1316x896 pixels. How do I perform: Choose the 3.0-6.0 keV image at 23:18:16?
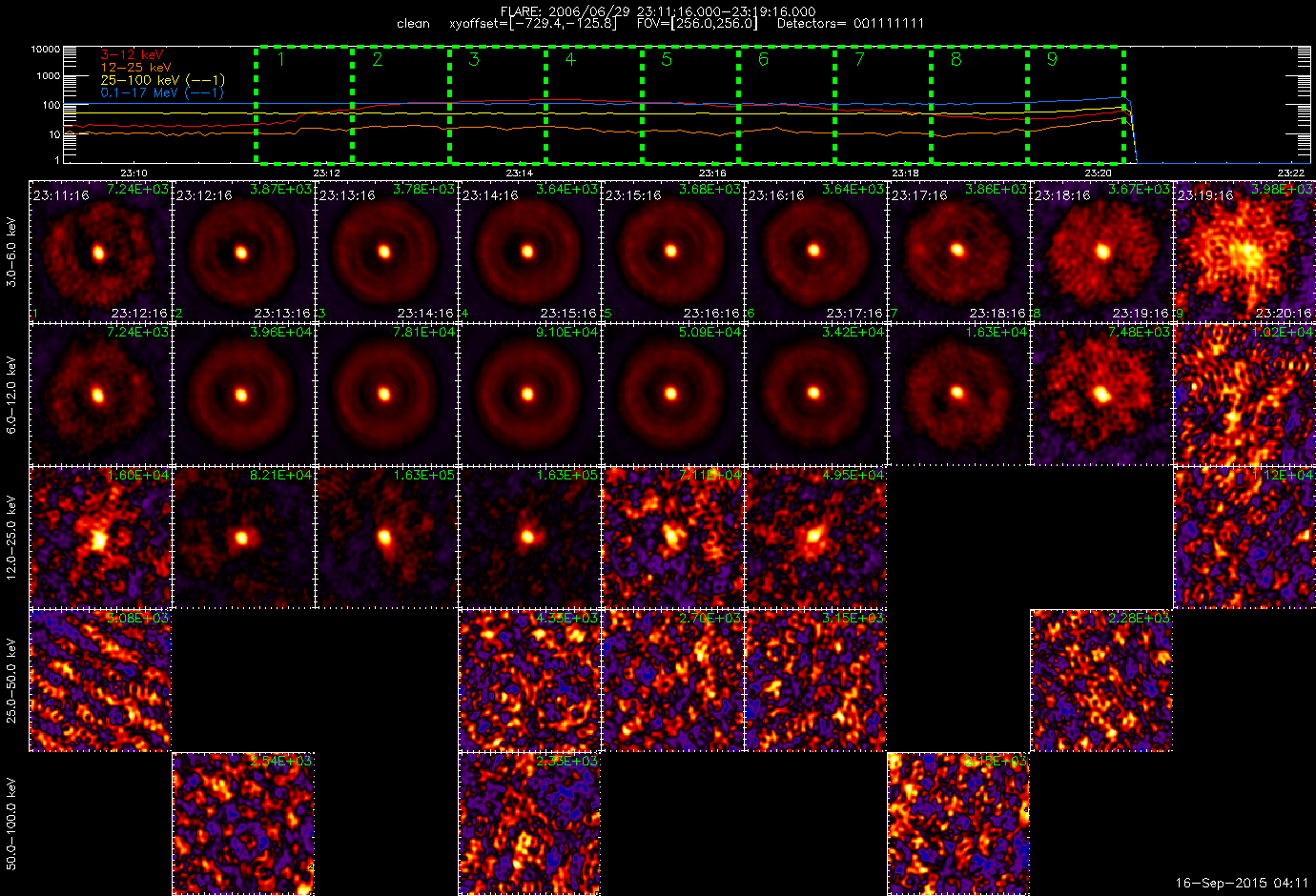[1102, 252]
